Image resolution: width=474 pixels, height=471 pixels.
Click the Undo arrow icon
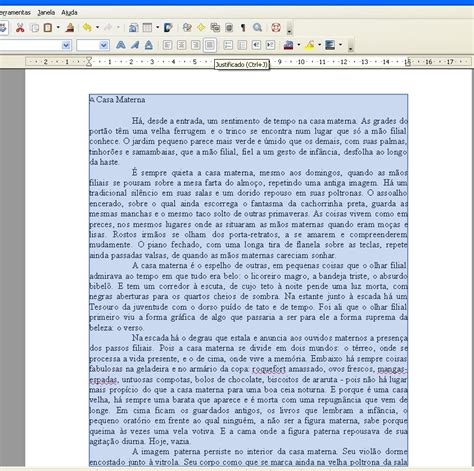click(x=87, y=28)
